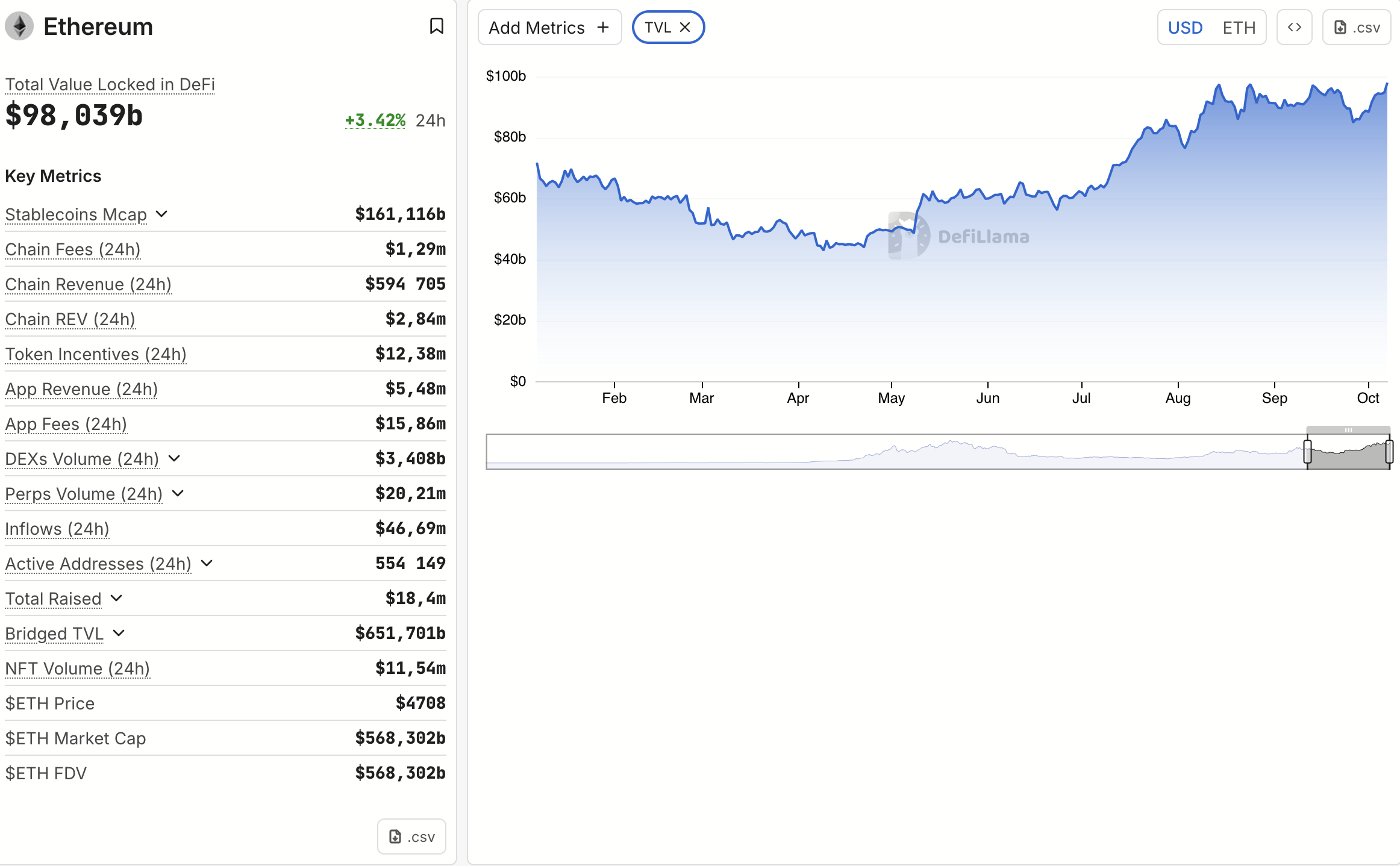Click the Ethereum logo icon
Viewport: 1400px width, 866px height.
(19, 26)
